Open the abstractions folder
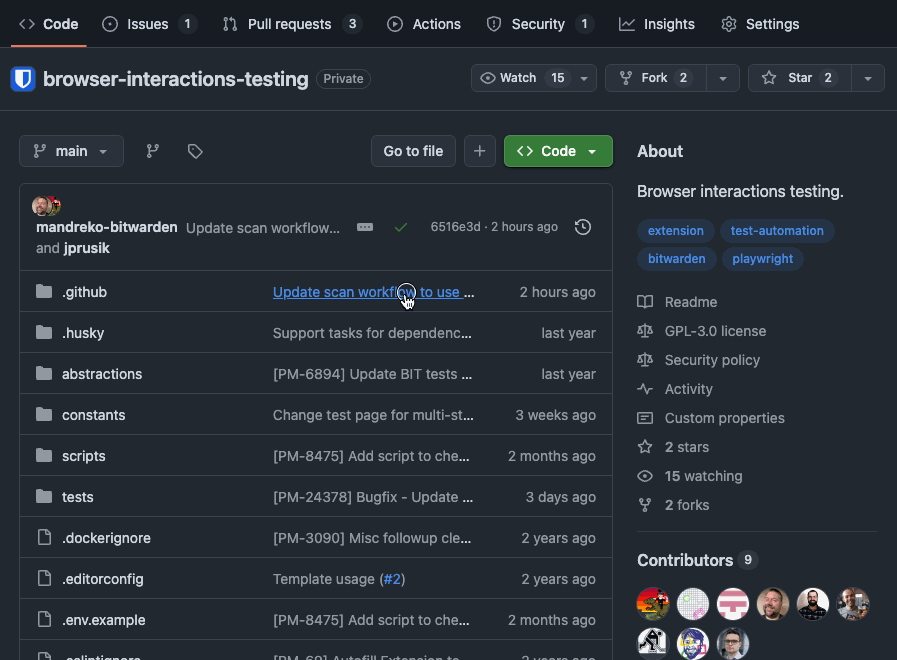897x660 pixels. coord(102,374)
